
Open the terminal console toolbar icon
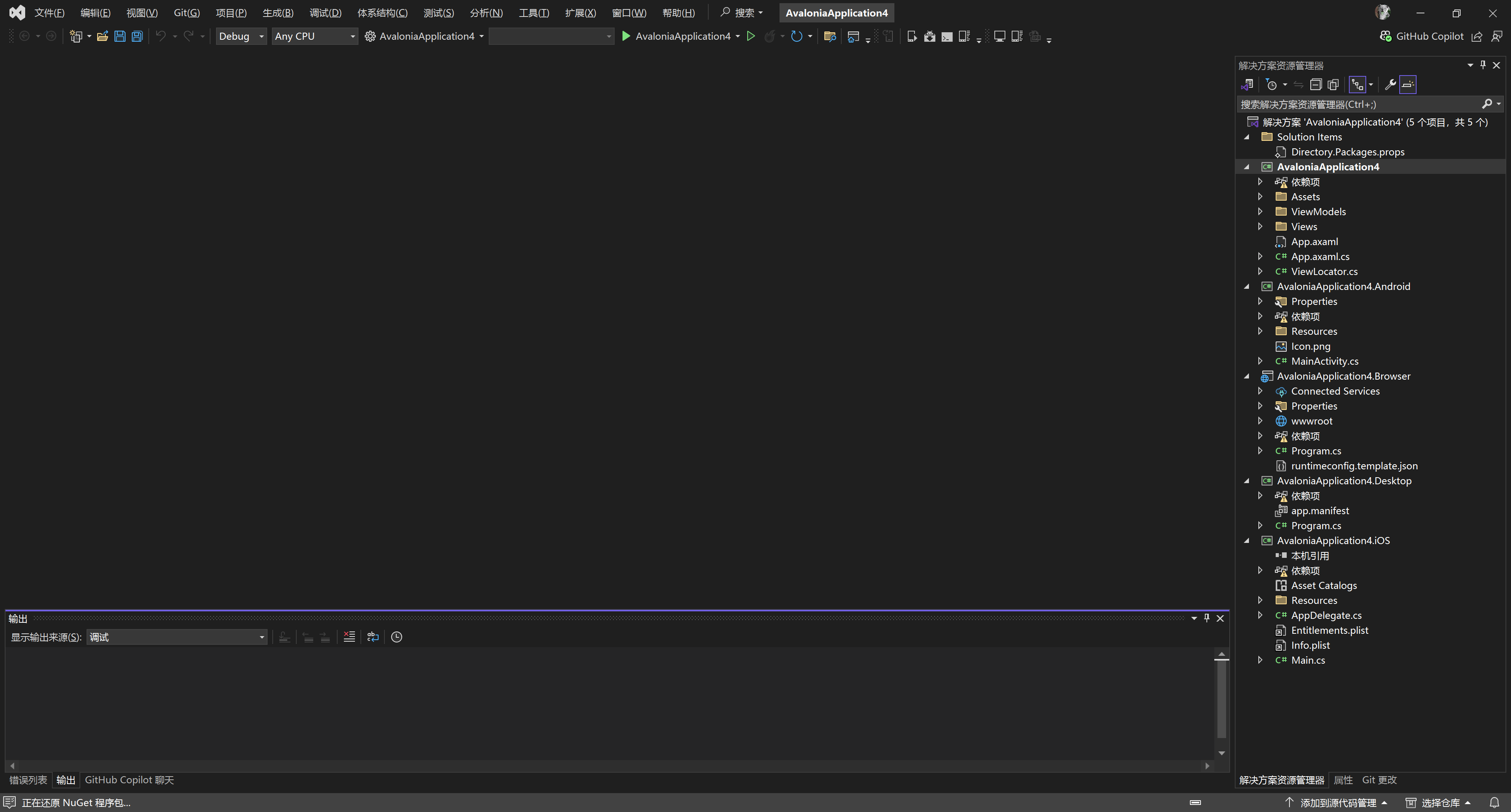pos(947,36)
